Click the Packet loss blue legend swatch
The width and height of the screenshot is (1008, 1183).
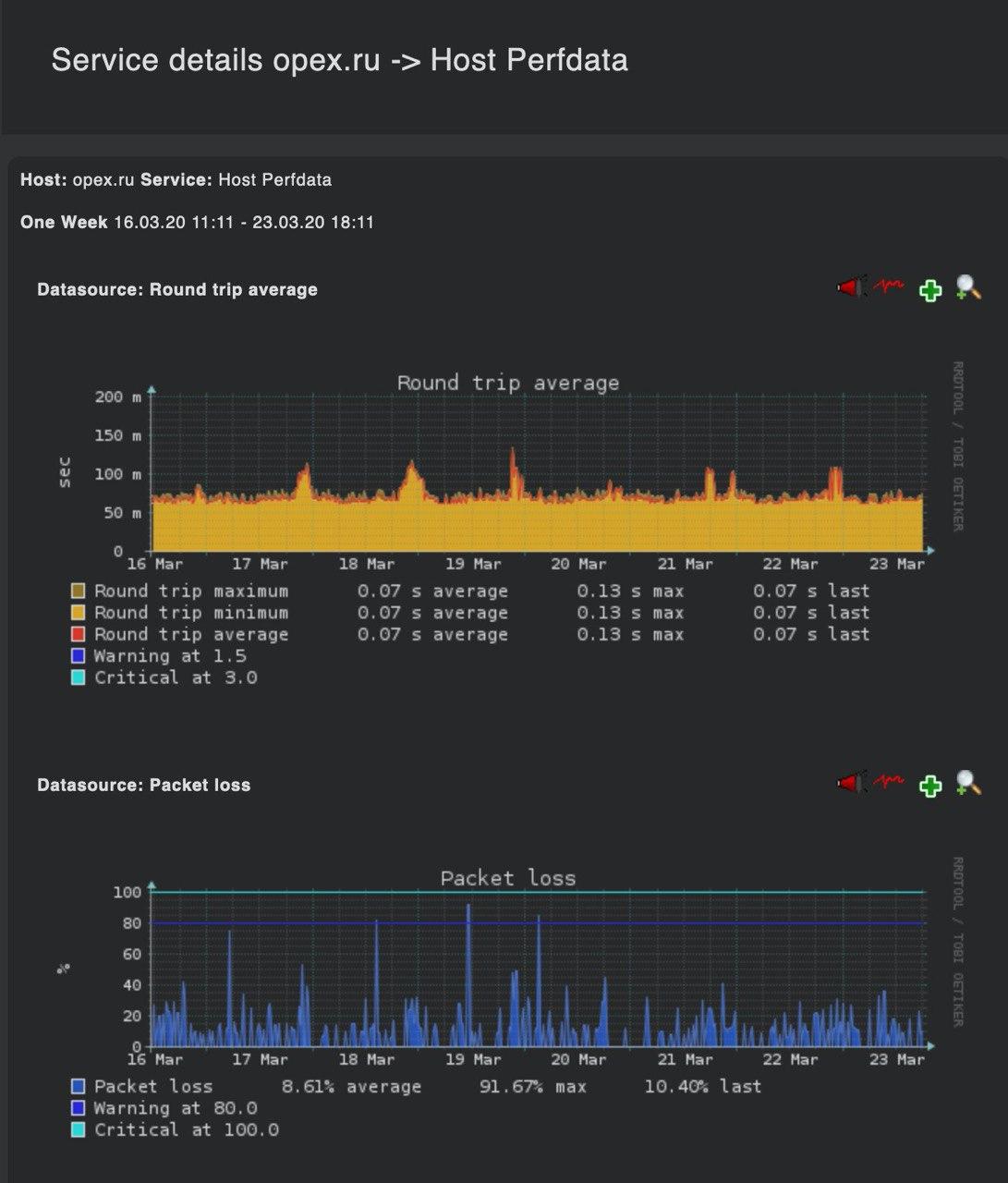pyautogui.click(x=79, y=1086)
